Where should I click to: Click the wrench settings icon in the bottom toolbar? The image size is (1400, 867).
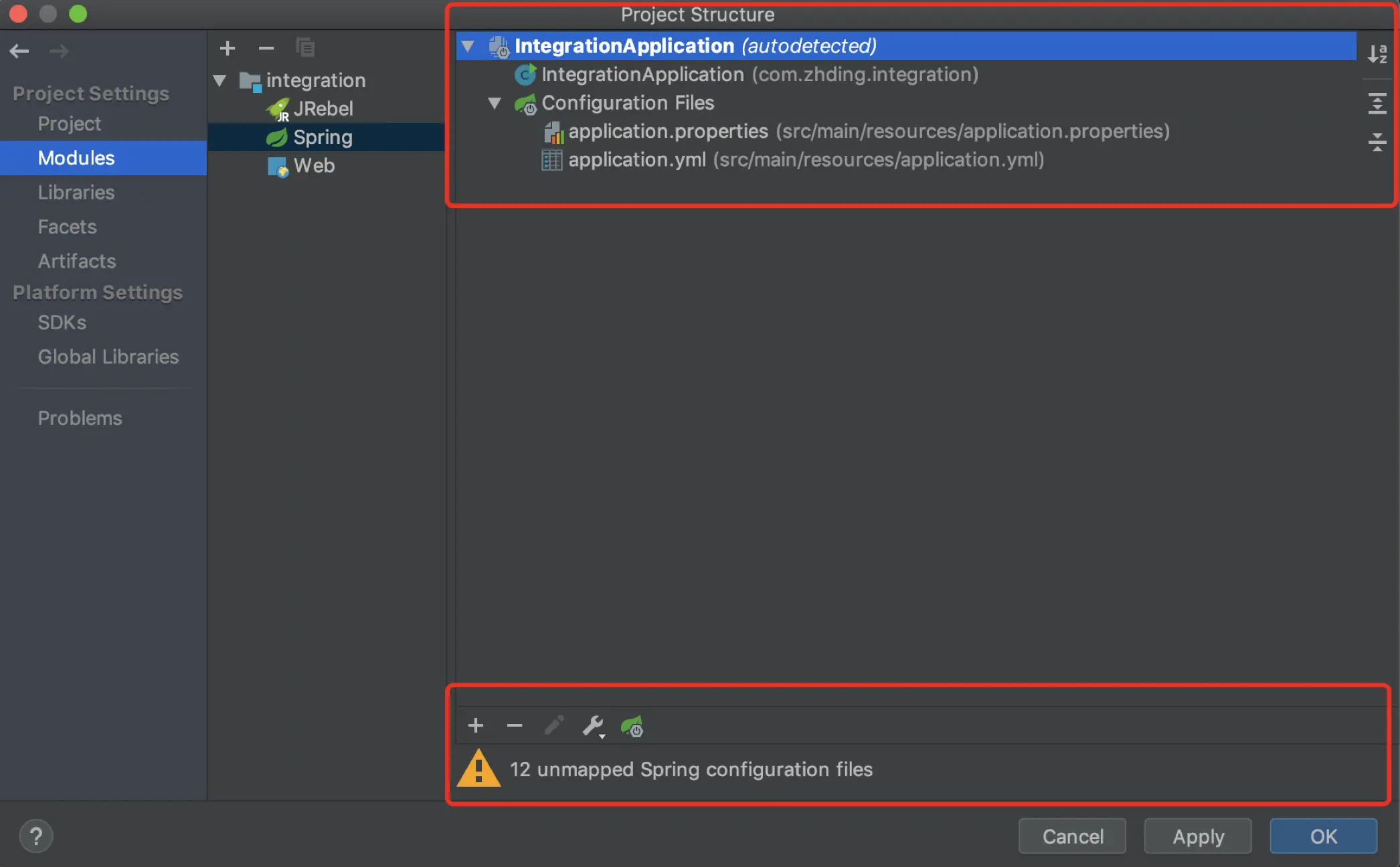click(x=593, y=725)
